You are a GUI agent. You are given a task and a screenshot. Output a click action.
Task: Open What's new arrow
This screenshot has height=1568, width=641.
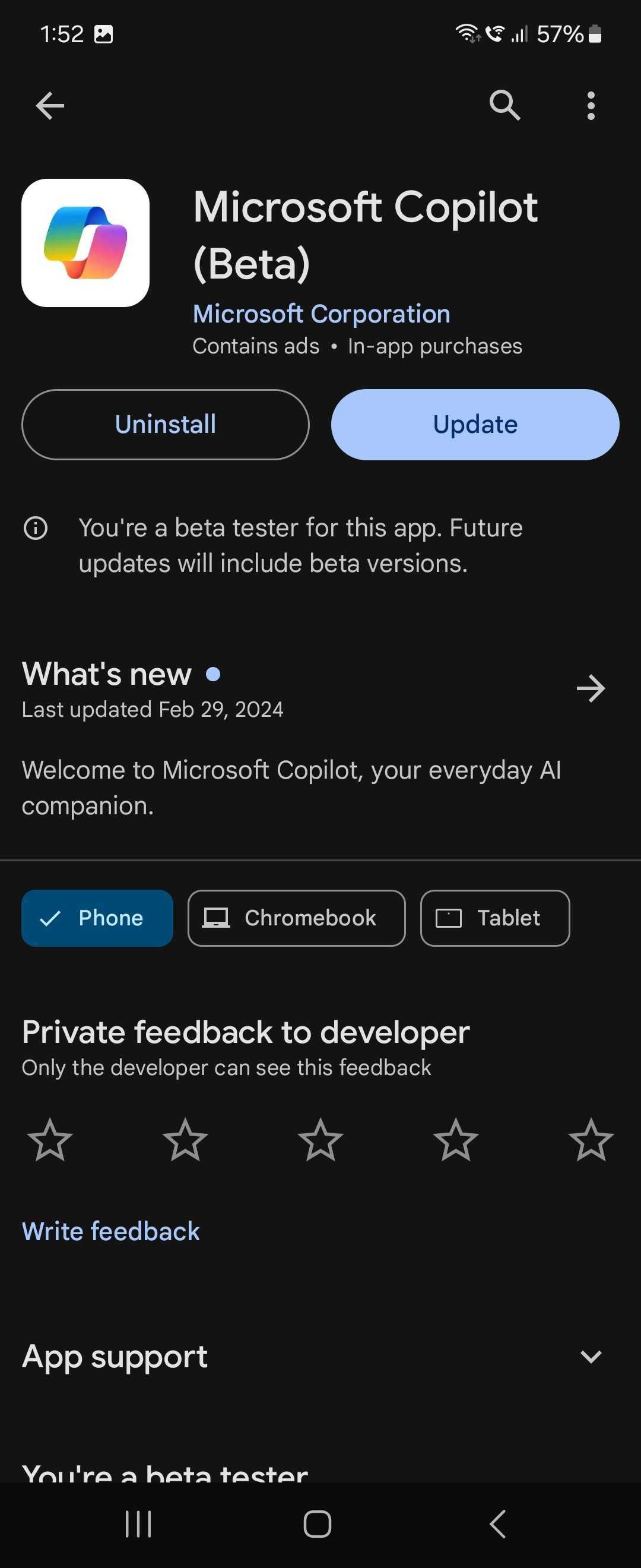pos(591,688)
